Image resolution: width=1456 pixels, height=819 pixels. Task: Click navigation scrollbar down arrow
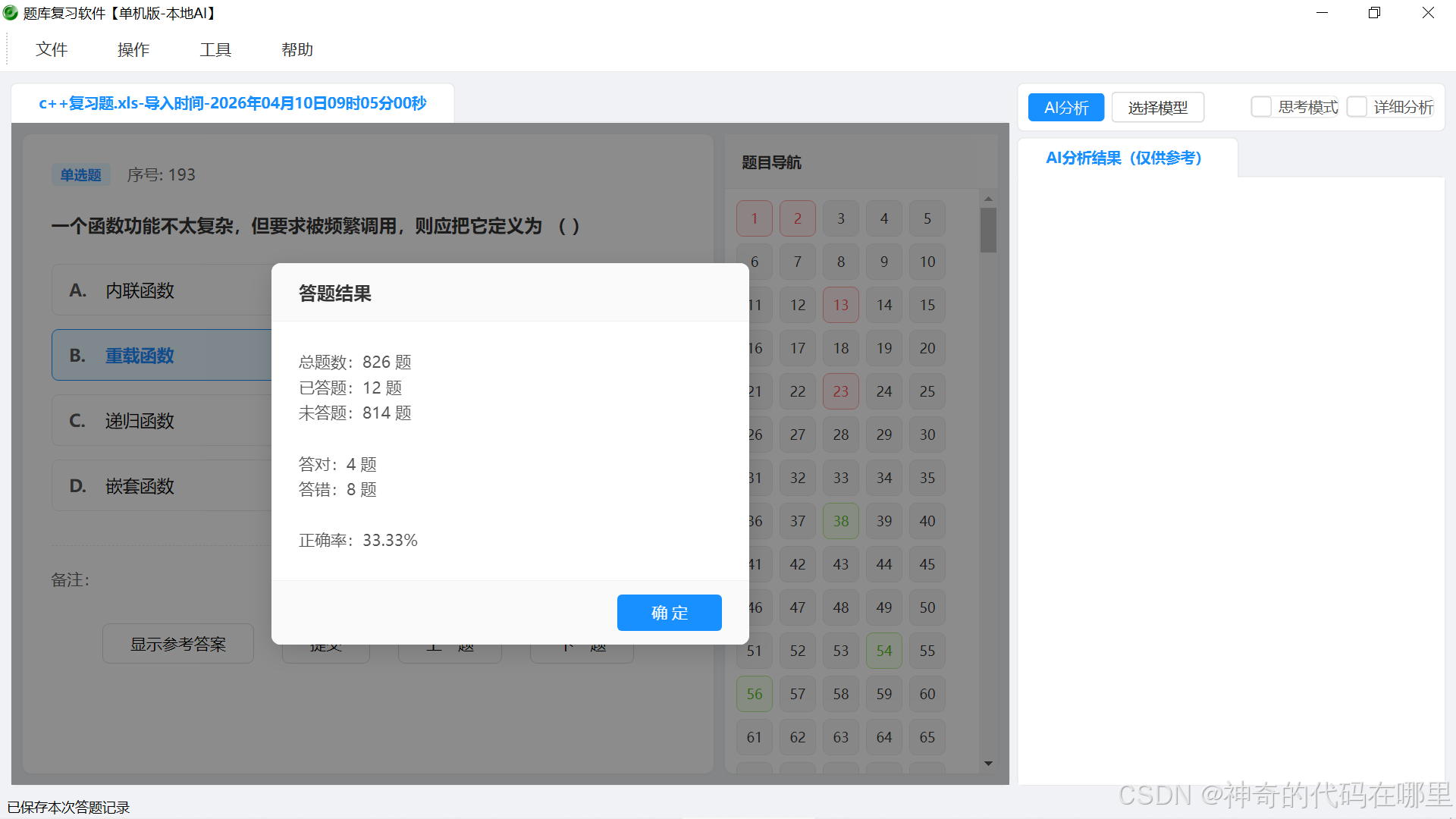(x=988, y=764)
